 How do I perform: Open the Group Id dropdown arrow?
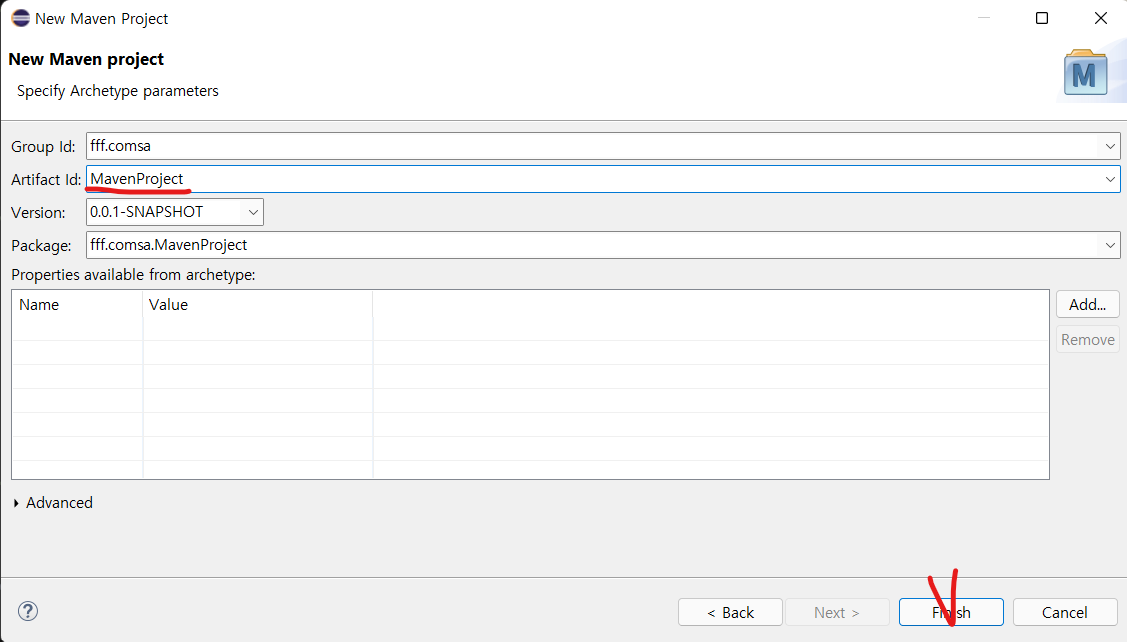(x=1110, y=147)
